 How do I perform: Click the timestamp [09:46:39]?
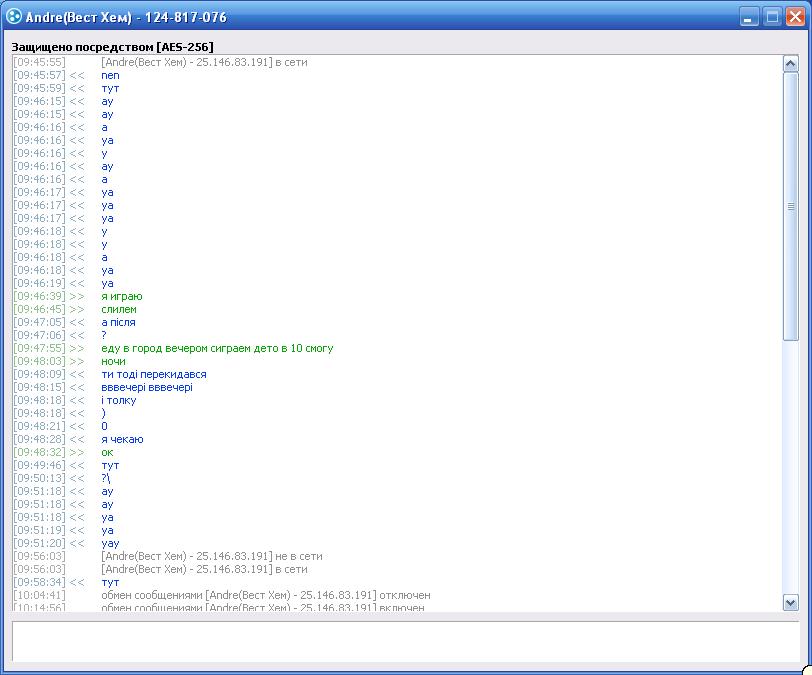(x=39, y=296)
